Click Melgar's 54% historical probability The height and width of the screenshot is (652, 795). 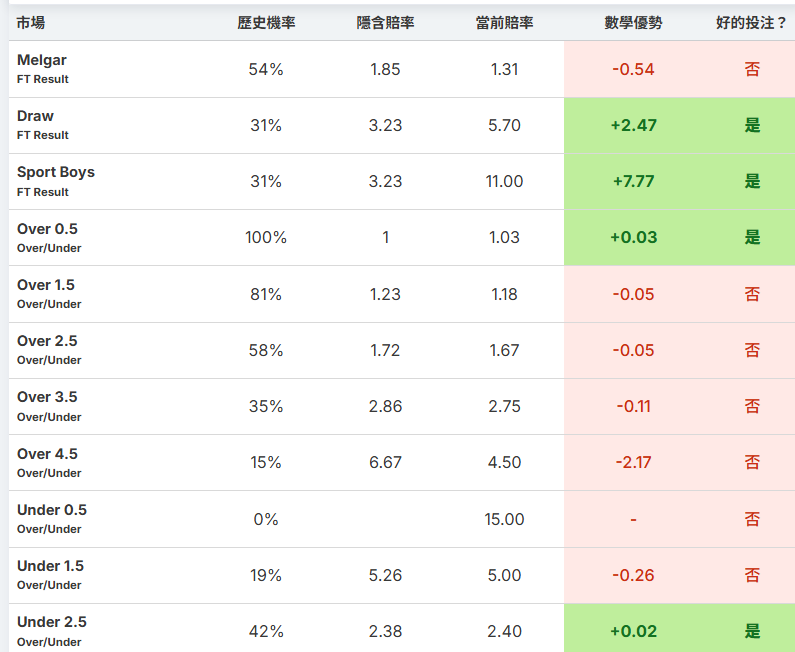[x=266, y=69]
